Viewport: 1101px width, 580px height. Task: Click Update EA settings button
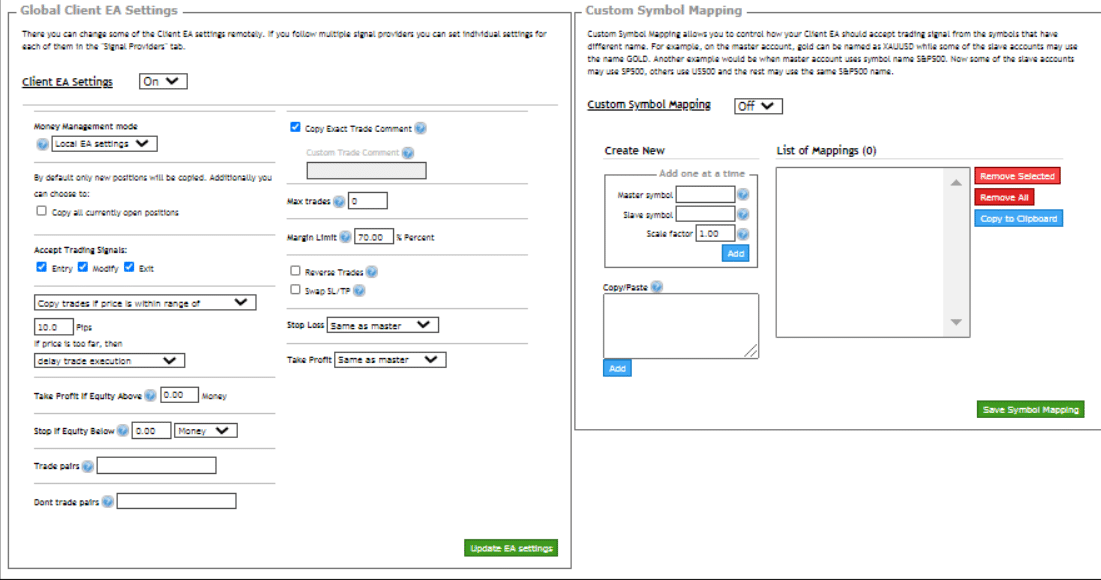coord(511,548)
